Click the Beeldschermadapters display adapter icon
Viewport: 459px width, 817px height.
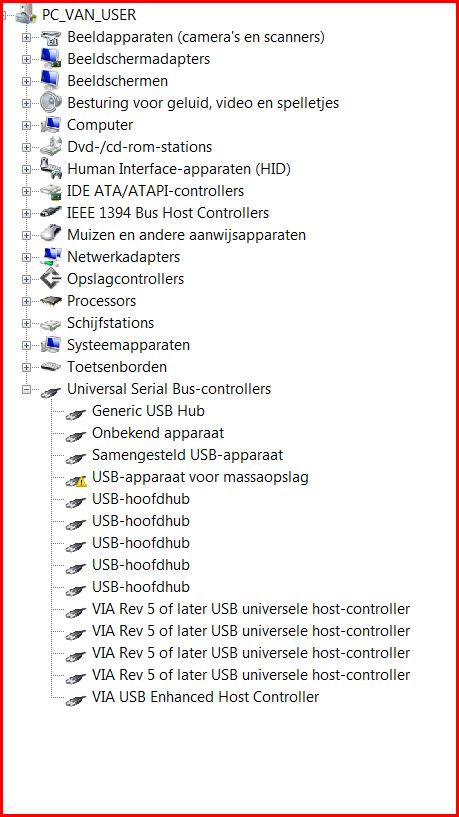click(51, 59)
